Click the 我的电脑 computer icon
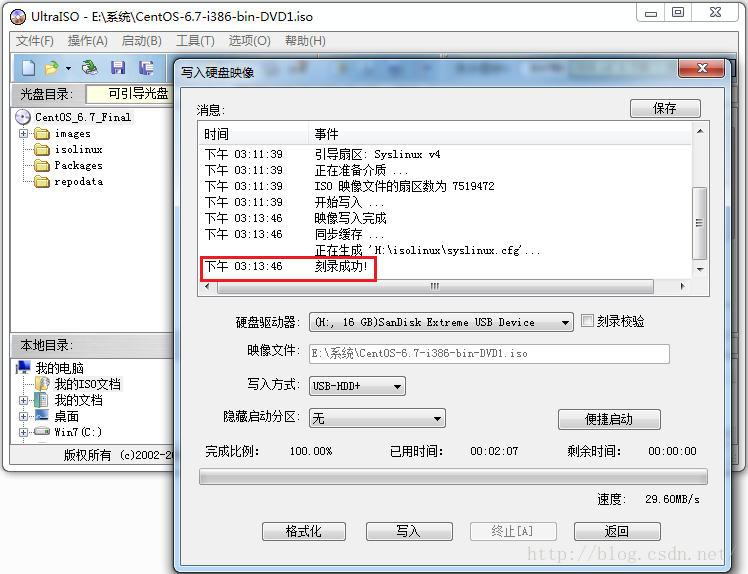 (x=23, y=367)
